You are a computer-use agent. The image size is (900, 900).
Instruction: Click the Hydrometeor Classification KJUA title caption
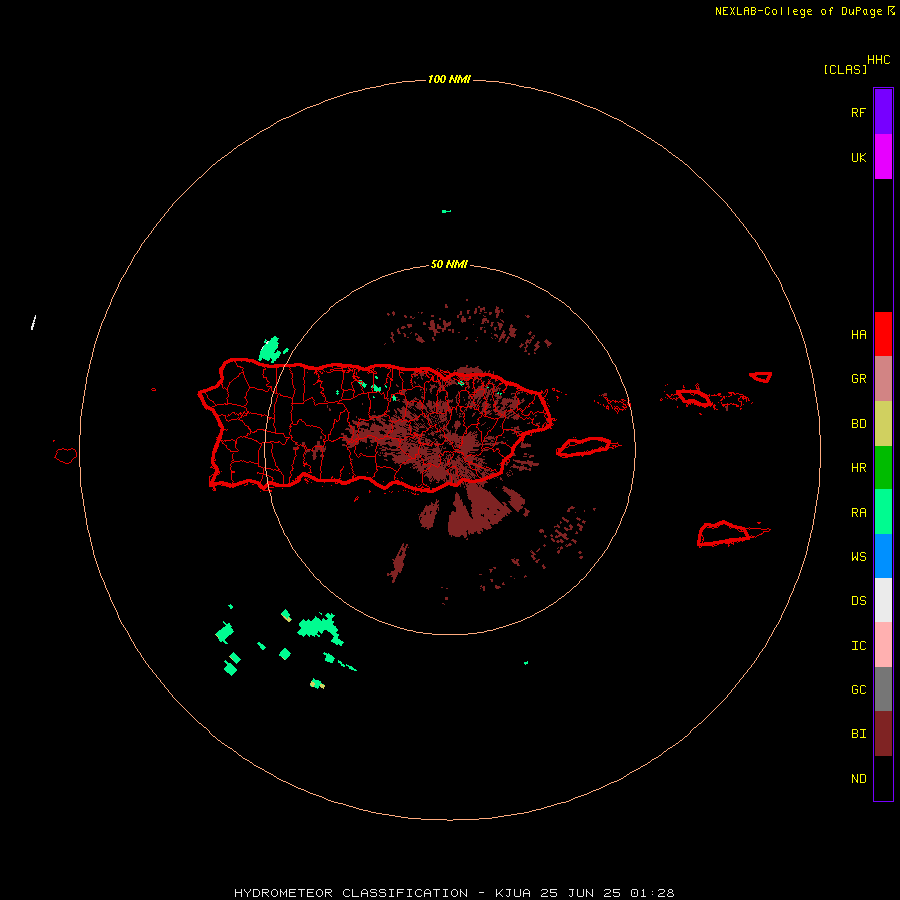(453, 893)
